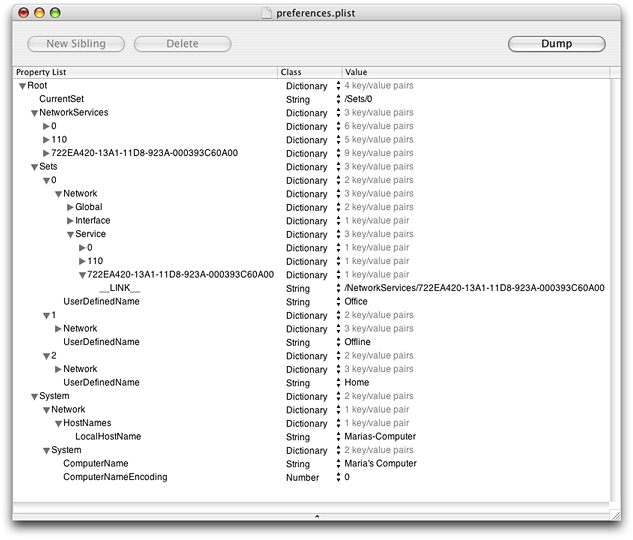Collapse the Root disclosure triangle
Viewport: 633px width, 540px height.
[x=22, y=86]
